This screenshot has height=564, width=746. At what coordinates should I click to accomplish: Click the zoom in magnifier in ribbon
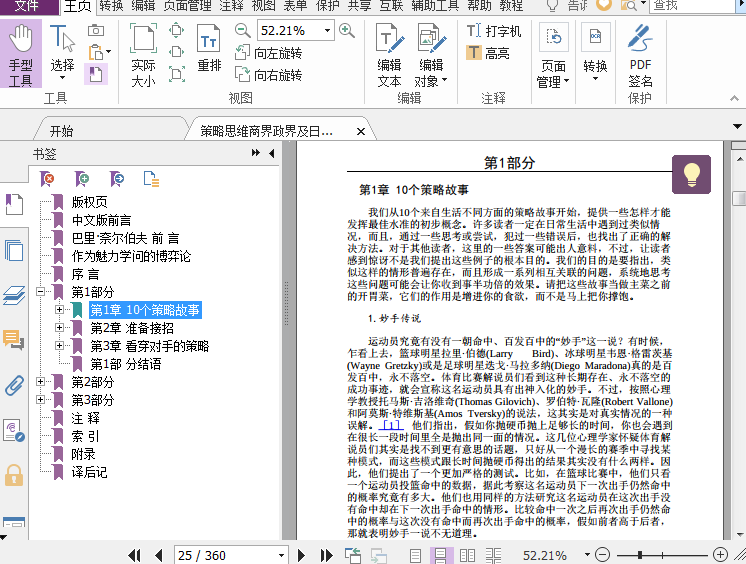point(347,31)
